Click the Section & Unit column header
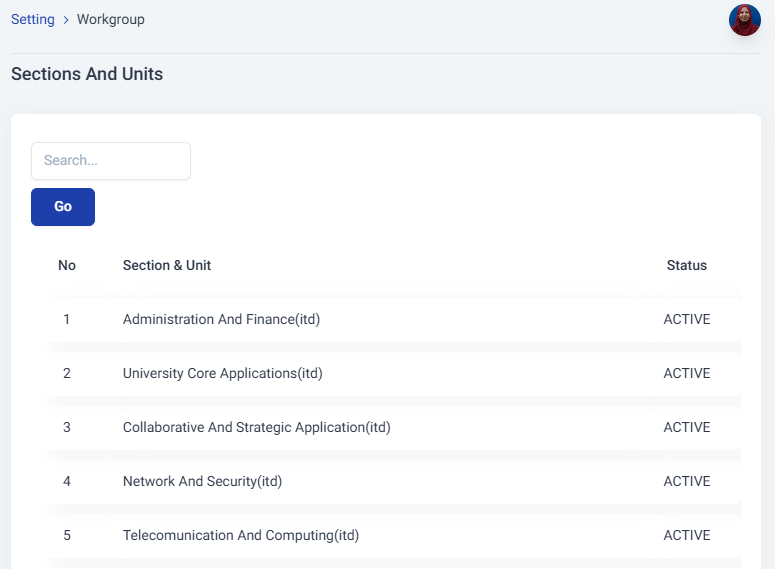The image size is (775, 569). (167, 265)
